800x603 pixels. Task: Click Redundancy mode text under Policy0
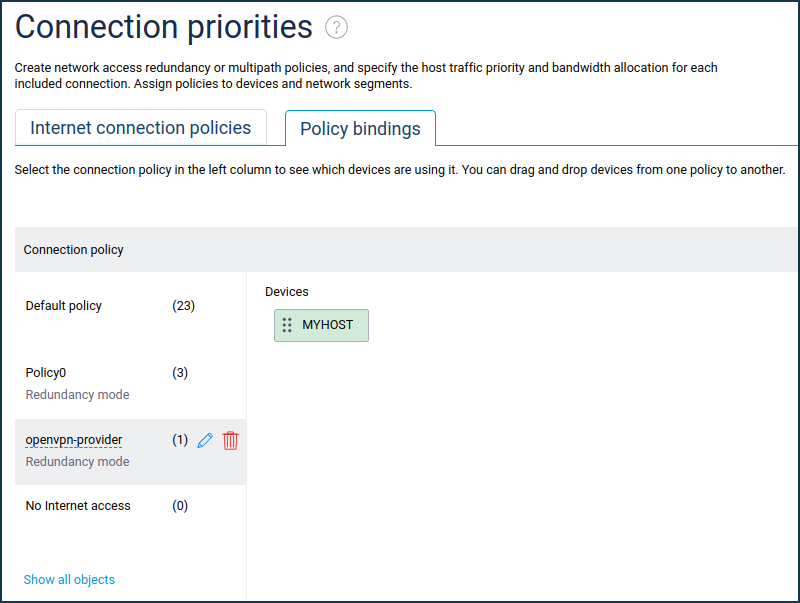pyautogui.click(x=77, y=395)
